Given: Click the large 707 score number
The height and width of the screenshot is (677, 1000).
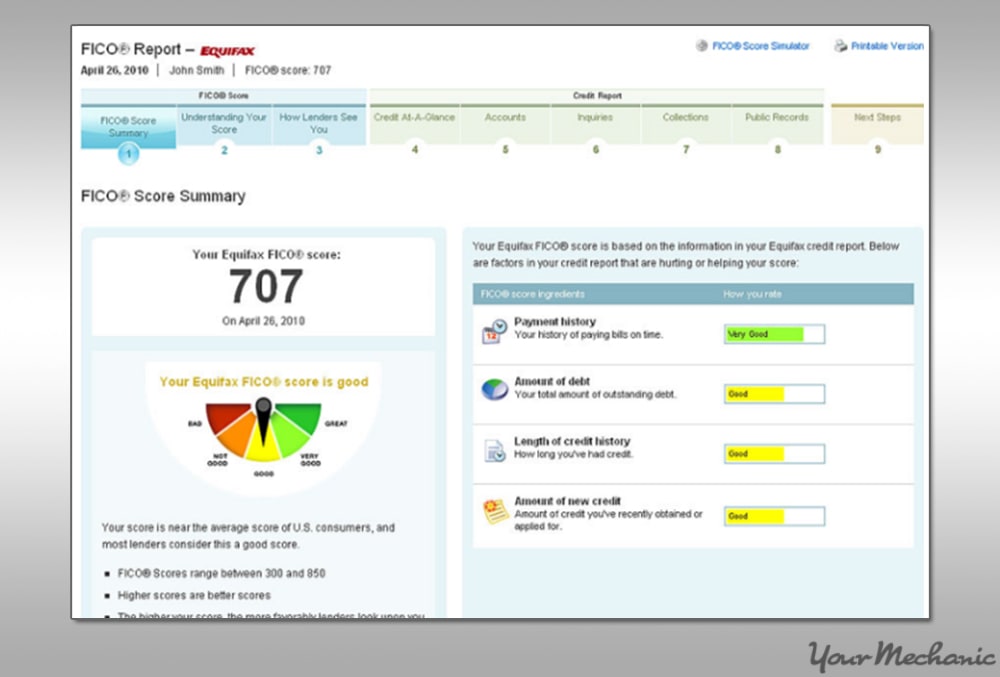Looking at the screenshot, I should (265, 287).
